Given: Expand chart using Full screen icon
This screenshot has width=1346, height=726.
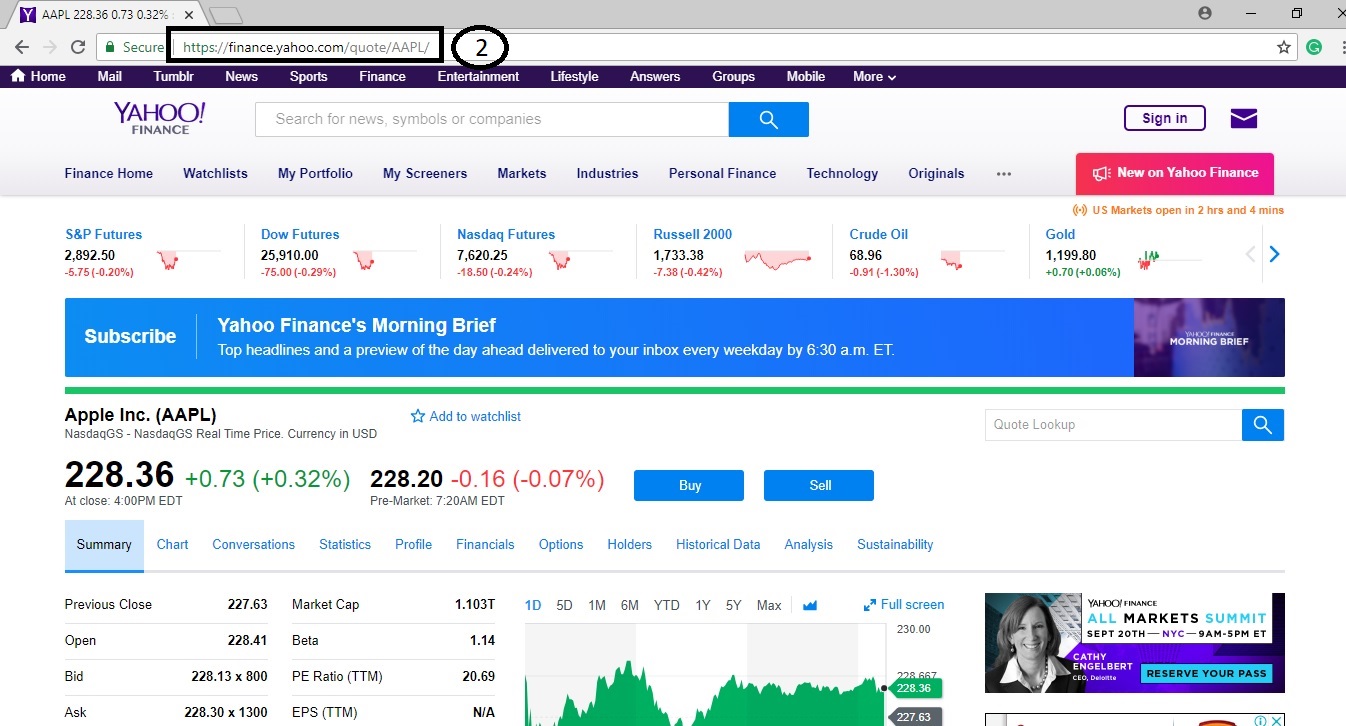Looking at the screenshot, I should pos(869,605).
